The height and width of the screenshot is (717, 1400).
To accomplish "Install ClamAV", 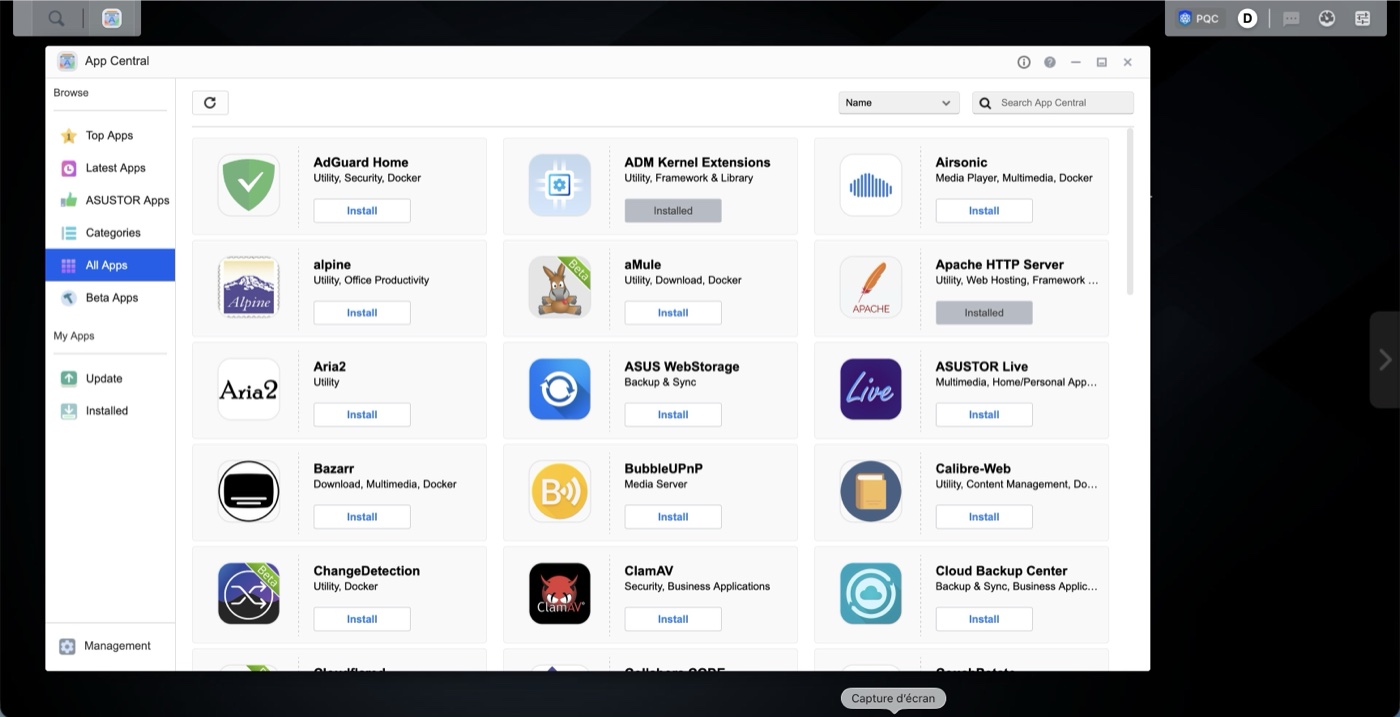I will 673,619.
